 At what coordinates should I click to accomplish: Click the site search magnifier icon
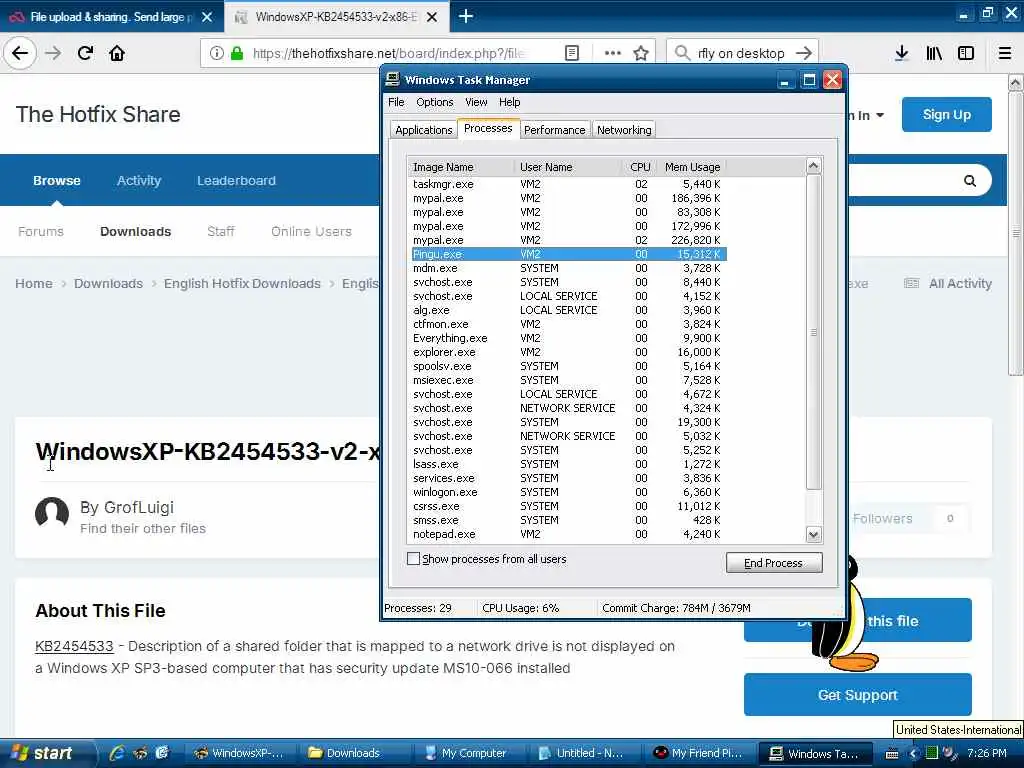(x=970, y=181)
